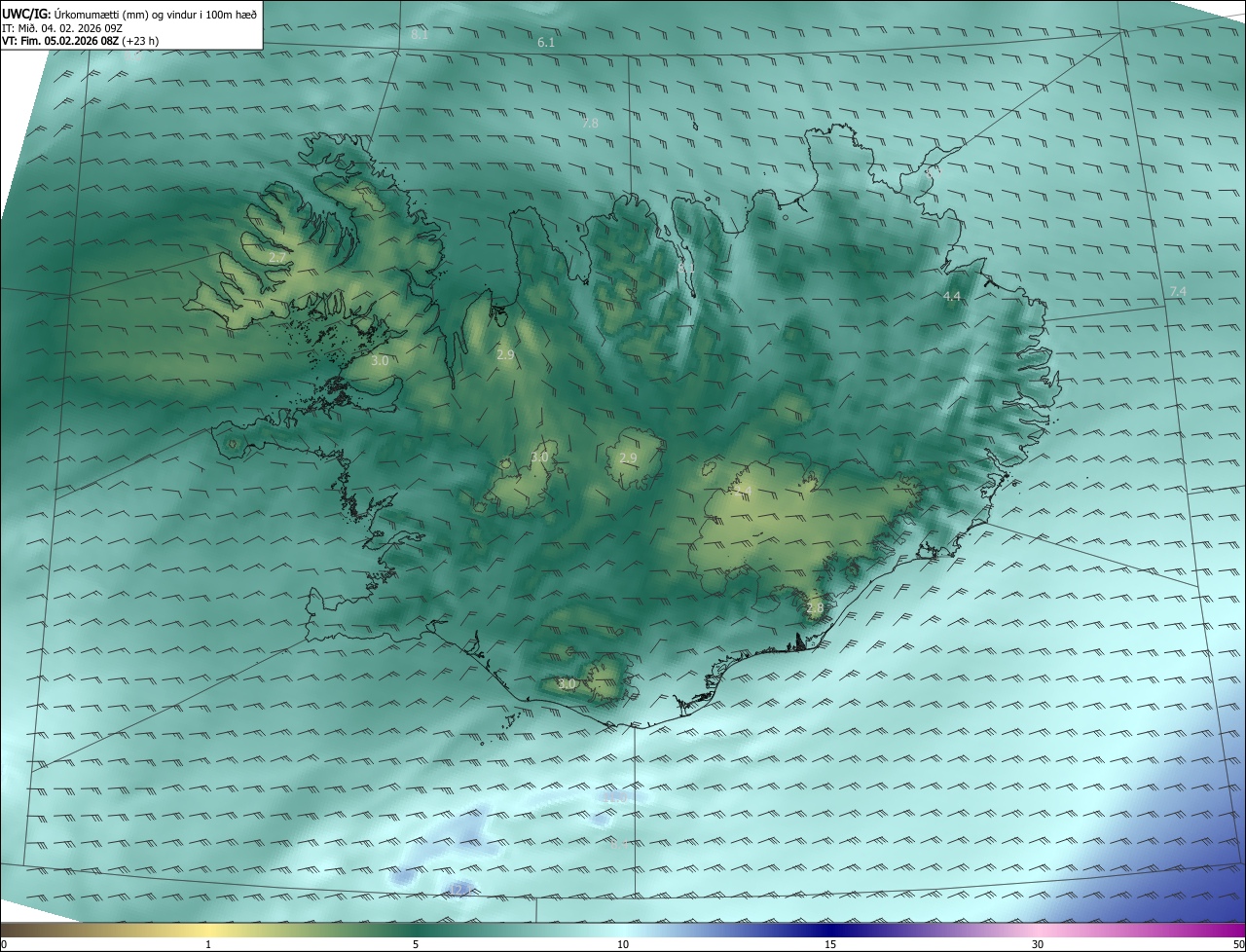Click the 8.1 value label on the map

click(x=420, y=35)
